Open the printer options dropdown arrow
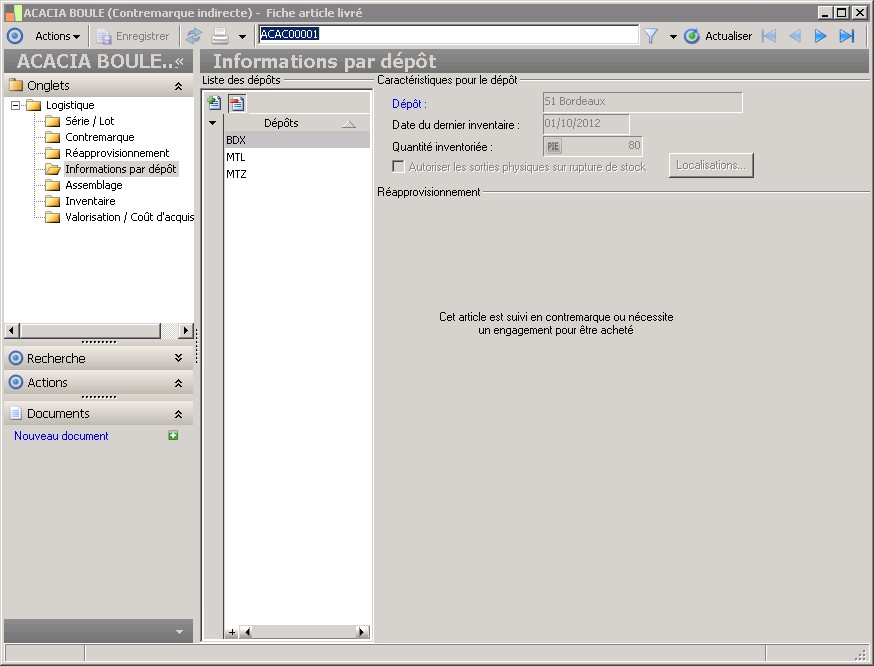The width and height of the screenshot is (874, 666). [x=242, y=37]
